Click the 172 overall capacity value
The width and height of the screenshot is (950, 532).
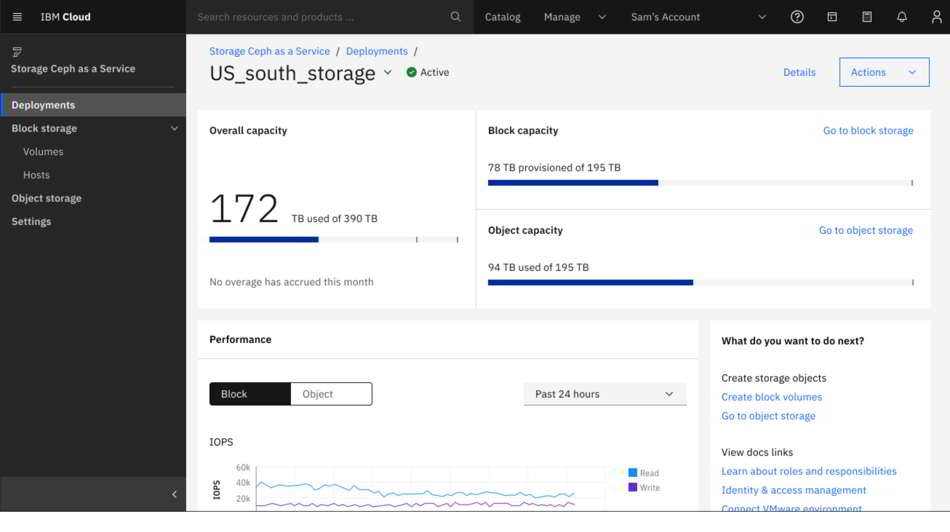click(x=244, y=208)
